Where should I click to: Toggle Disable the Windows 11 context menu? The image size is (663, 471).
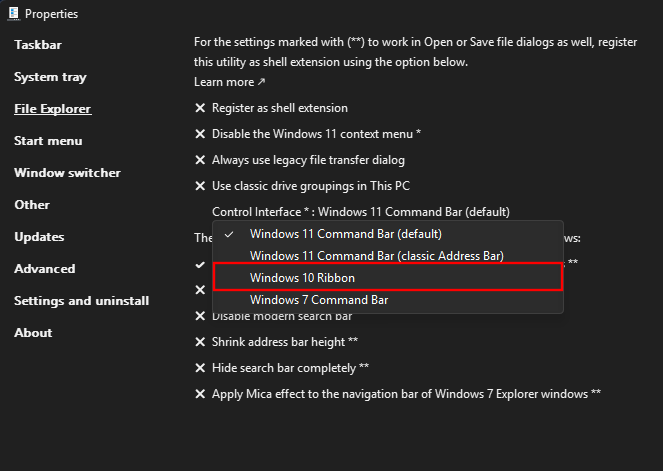point(315,134)
